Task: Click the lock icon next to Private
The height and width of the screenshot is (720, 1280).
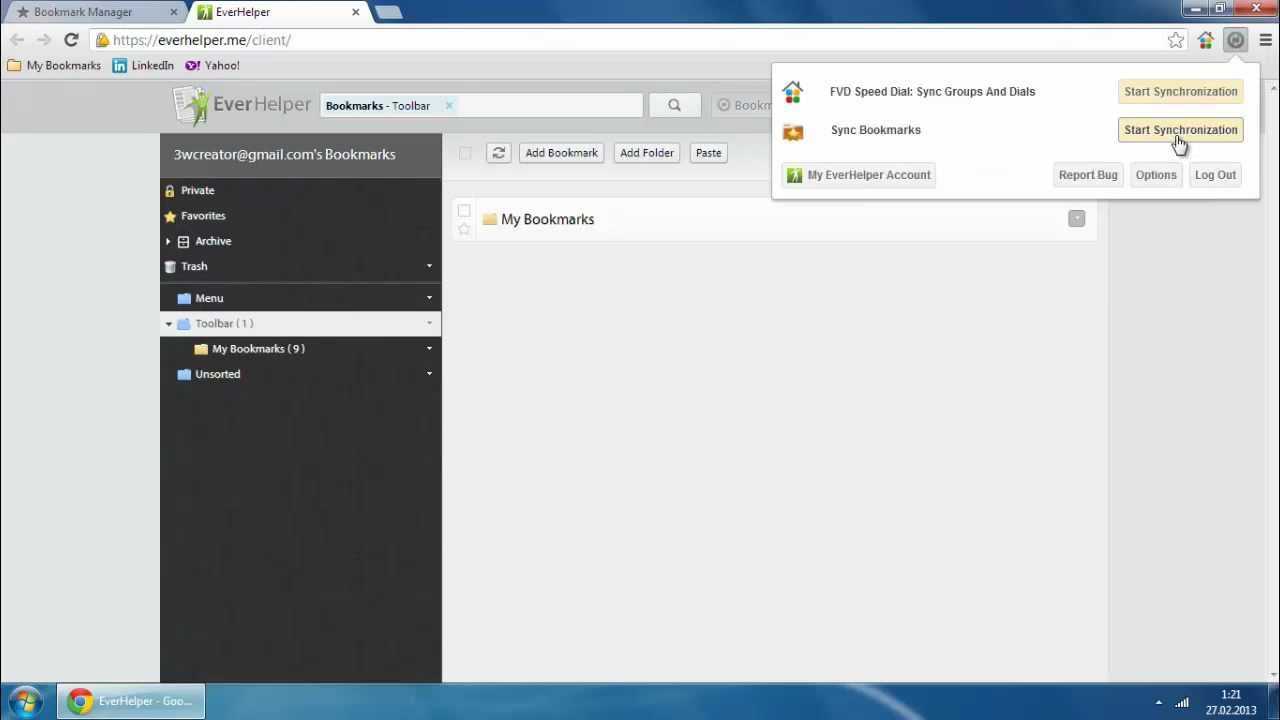Action: 170,190
